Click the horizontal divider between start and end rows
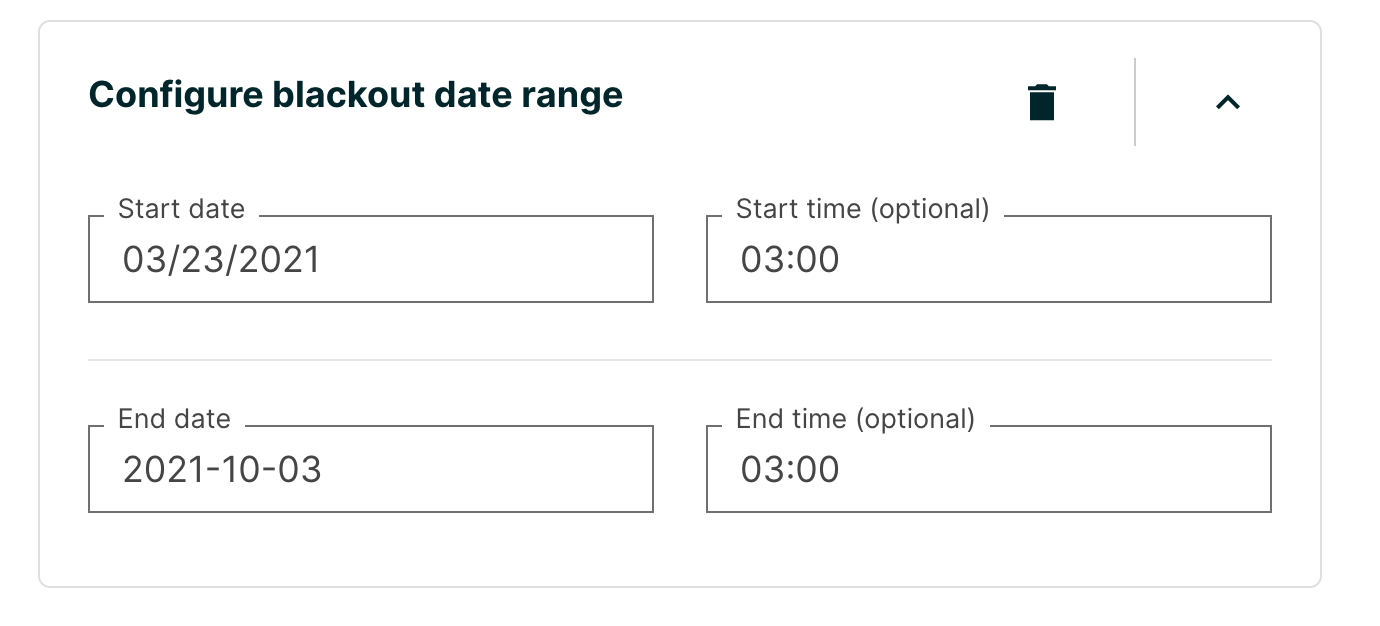Viewport: 1380px width, 626px height. click(680, 360)
